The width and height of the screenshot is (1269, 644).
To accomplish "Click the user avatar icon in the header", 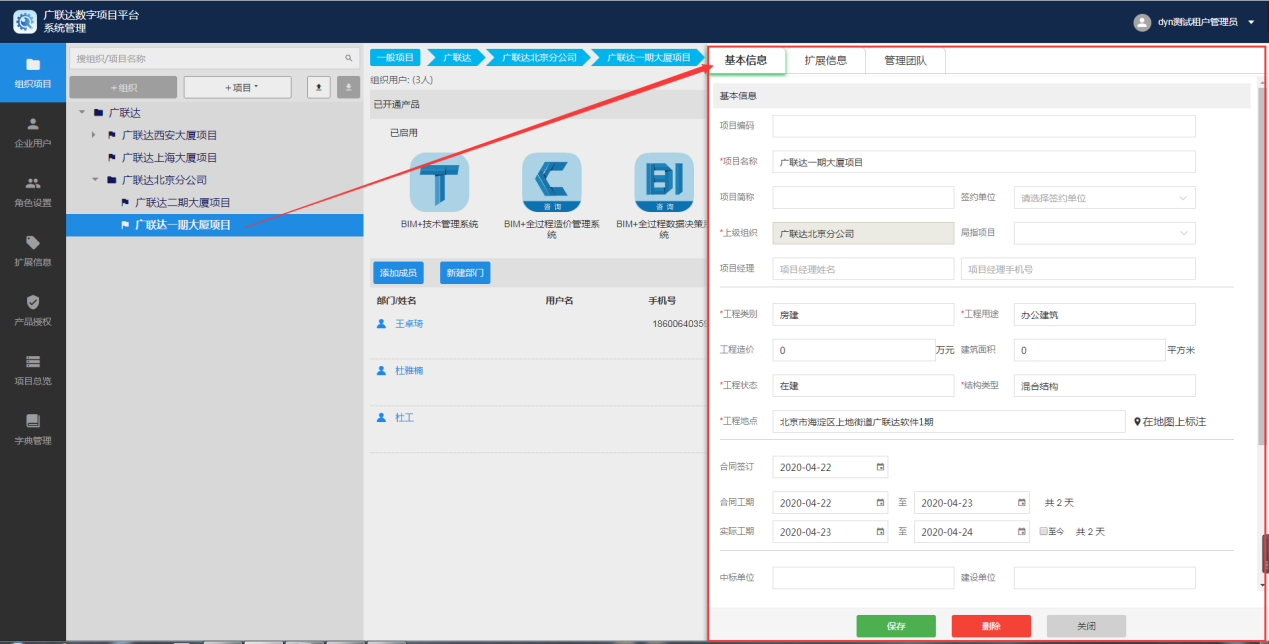I will tap(1142, 22).
